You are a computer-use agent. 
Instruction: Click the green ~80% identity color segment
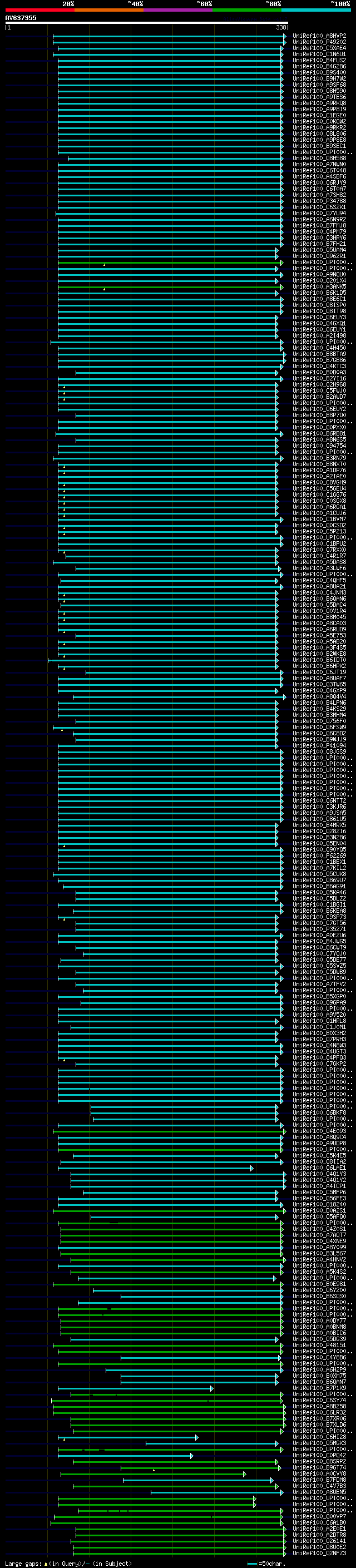(247, 10)
